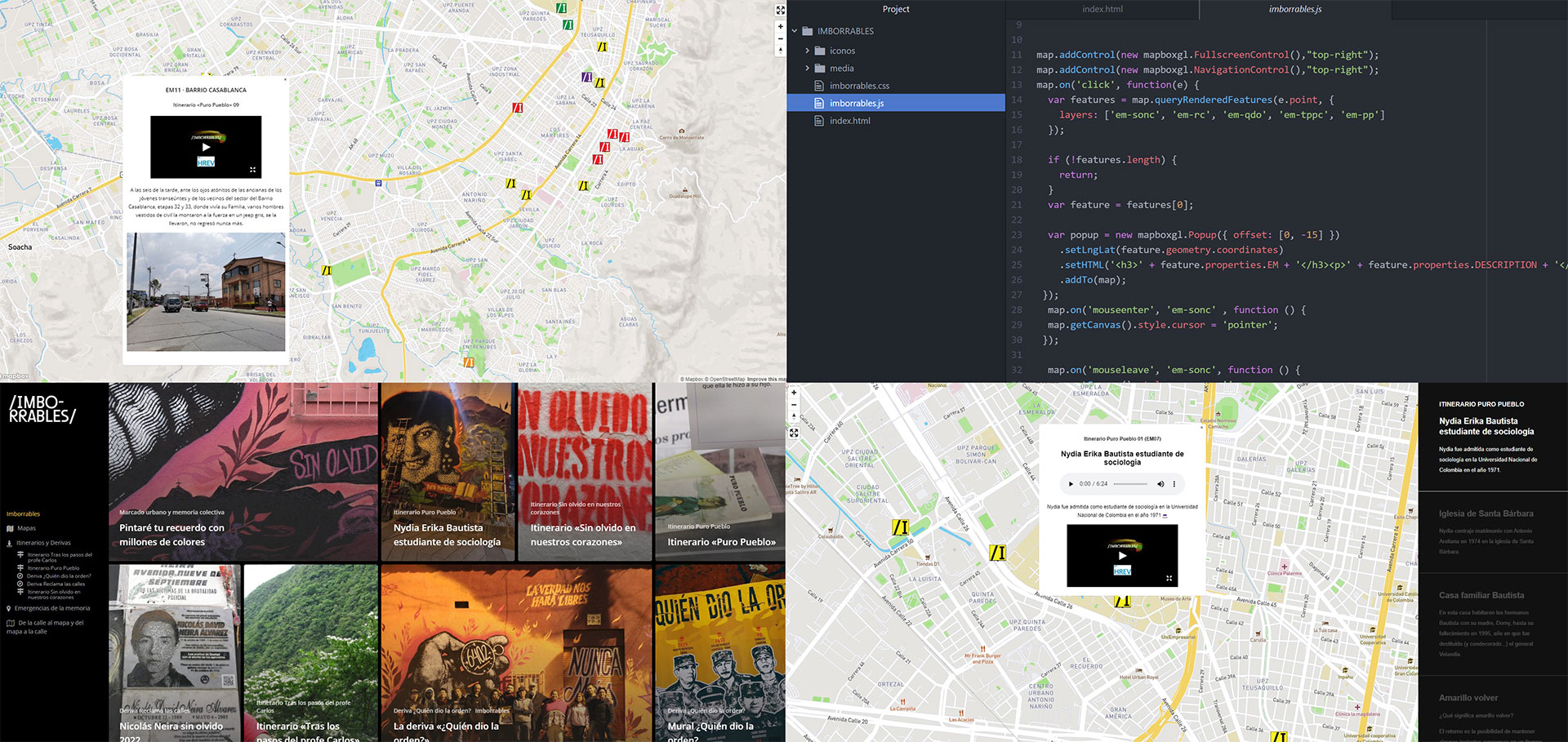Expand the media folder chevron
The height and width of the screenshot is (742, 1568).
point(808,69)
